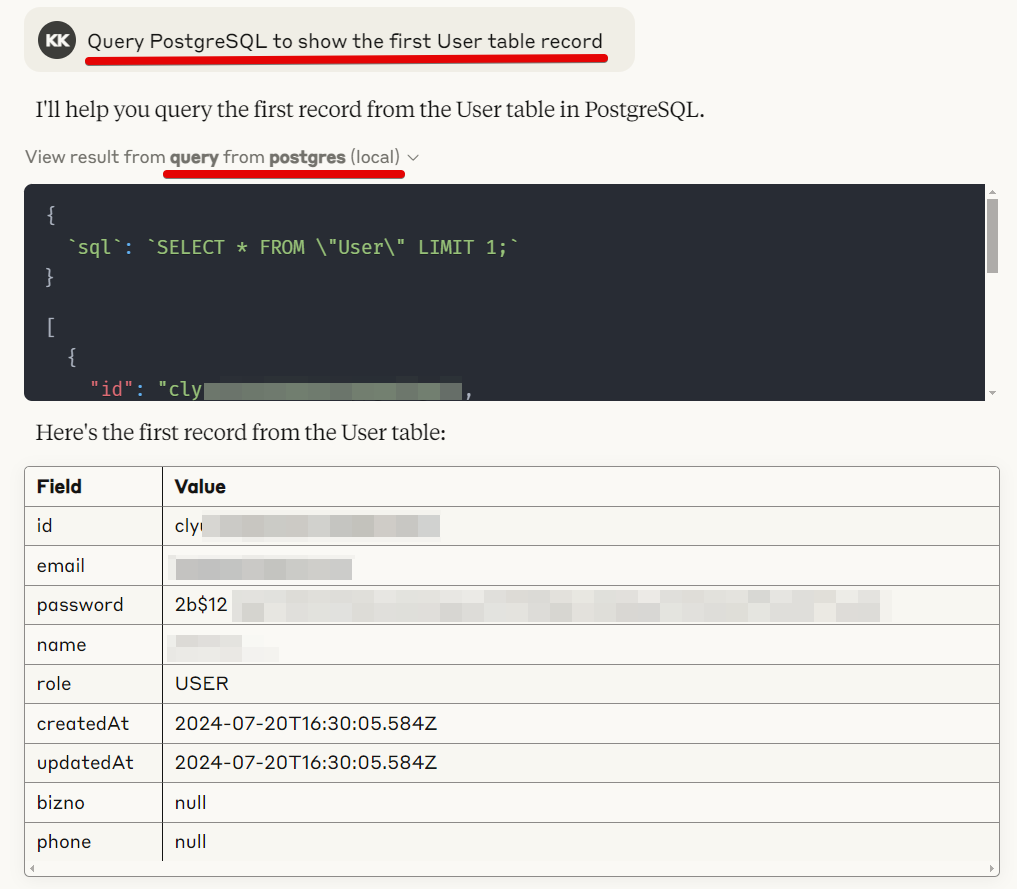Click table horizontal scroll left arrow

tap(32, 868)
